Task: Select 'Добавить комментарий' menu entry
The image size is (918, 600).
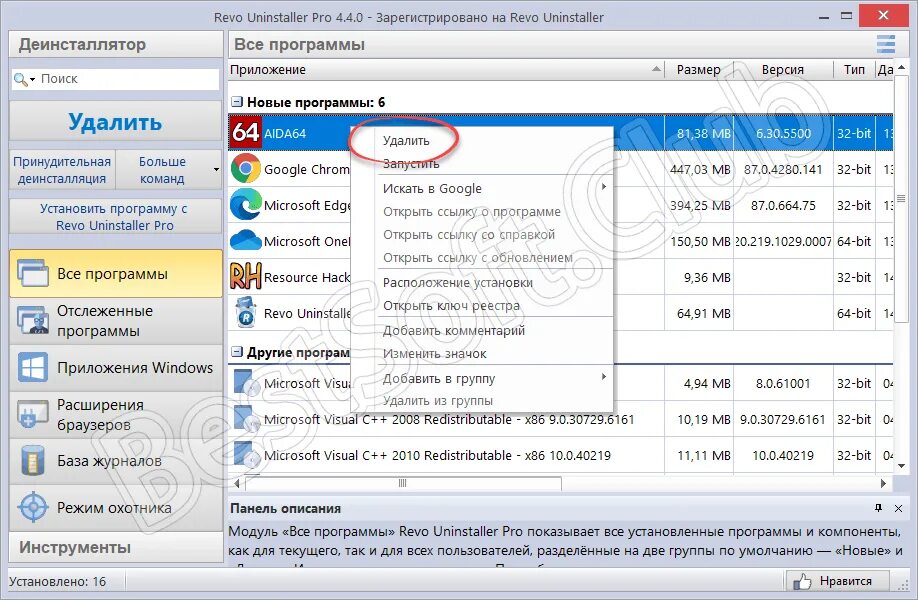Action: [454, 330]
